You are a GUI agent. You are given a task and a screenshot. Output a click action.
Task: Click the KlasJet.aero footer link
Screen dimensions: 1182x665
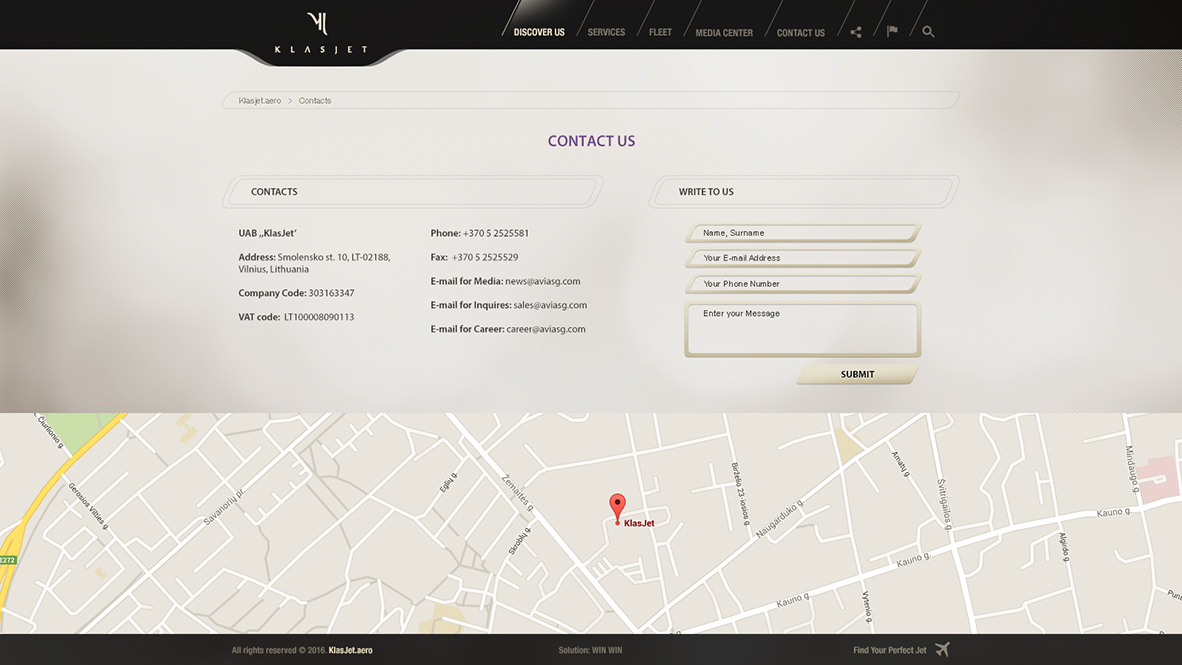351,650
